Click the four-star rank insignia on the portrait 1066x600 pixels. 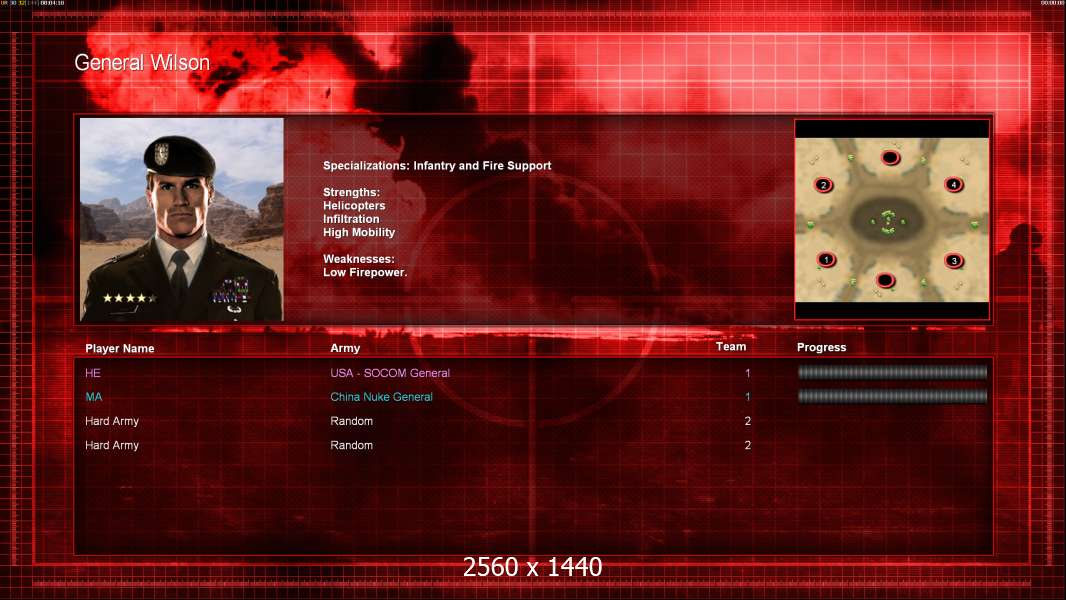[129, 298]
